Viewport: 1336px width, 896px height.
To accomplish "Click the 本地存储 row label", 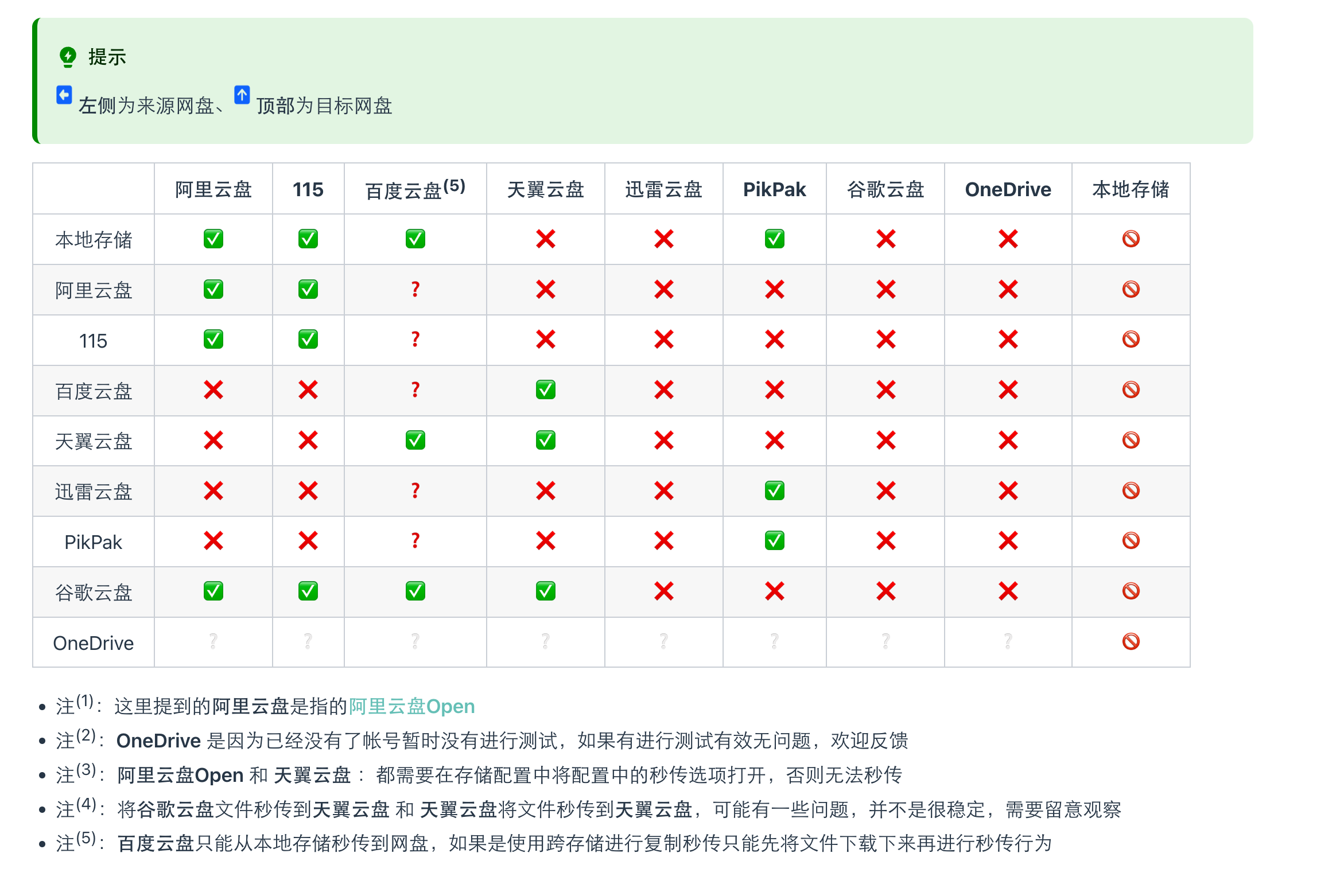I will point(94,240).
